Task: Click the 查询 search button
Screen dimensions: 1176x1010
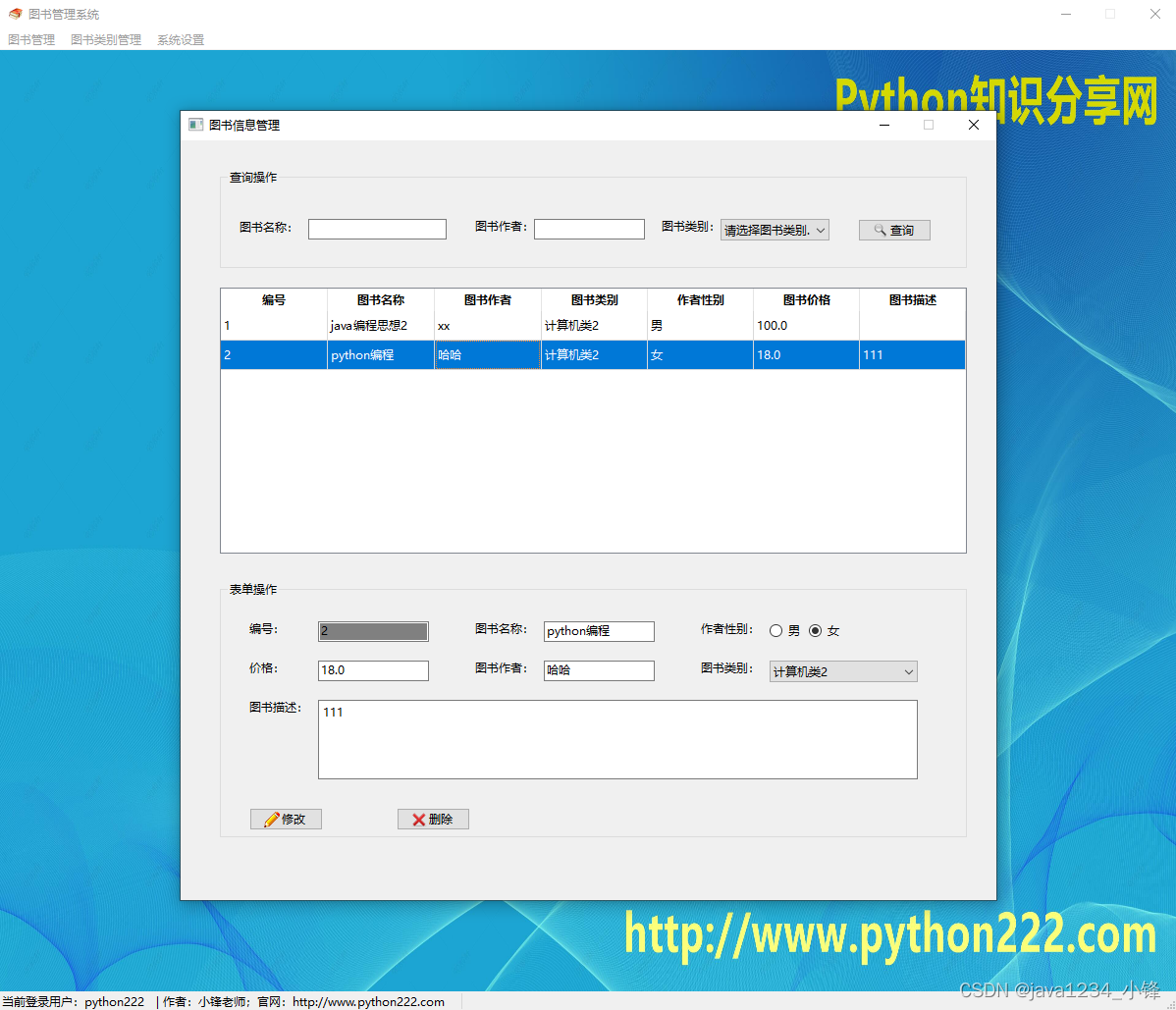Action: (x=894, y=230)
